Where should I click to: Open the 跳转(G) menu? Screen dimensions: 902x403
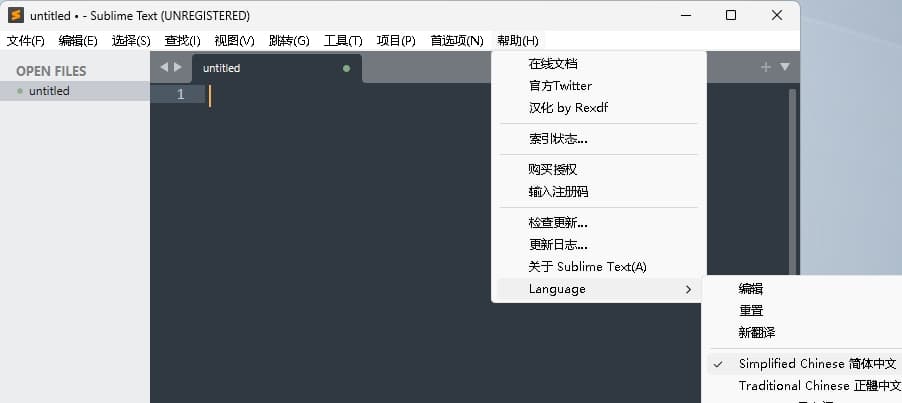289,41
